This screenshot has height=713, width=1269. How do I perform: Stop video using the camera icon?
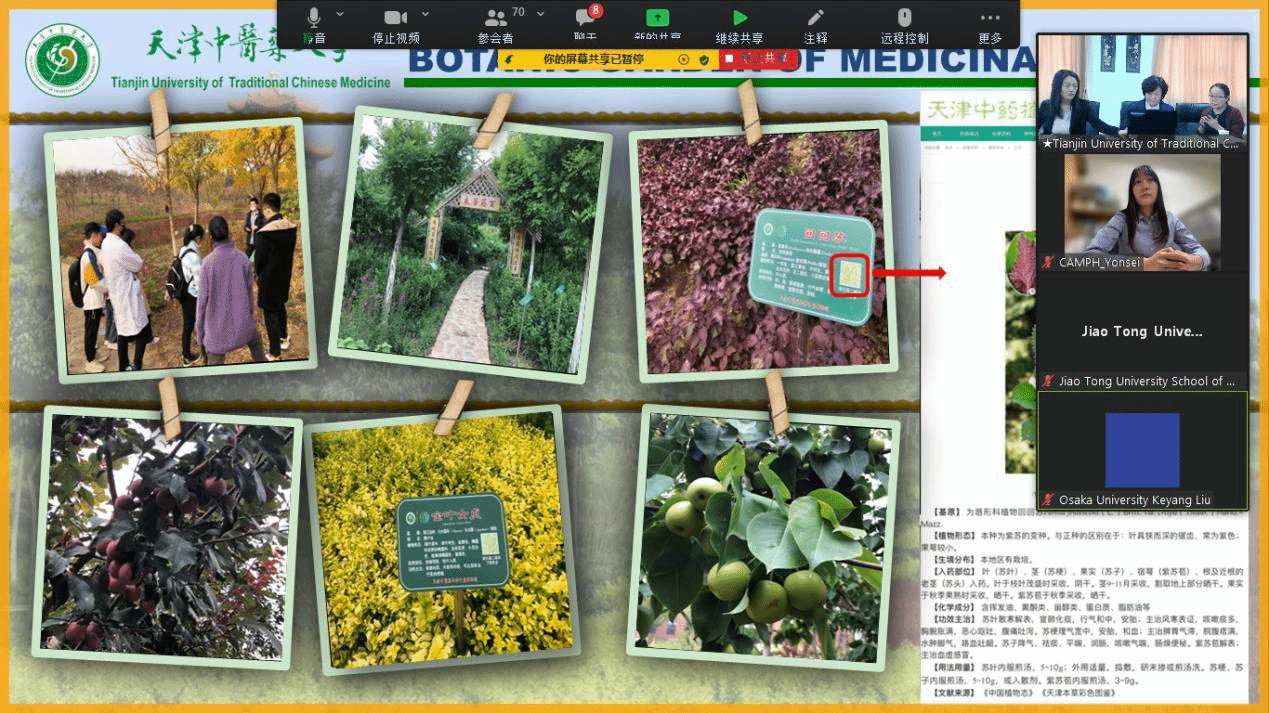pyautogui.click(x=396, y=18)
